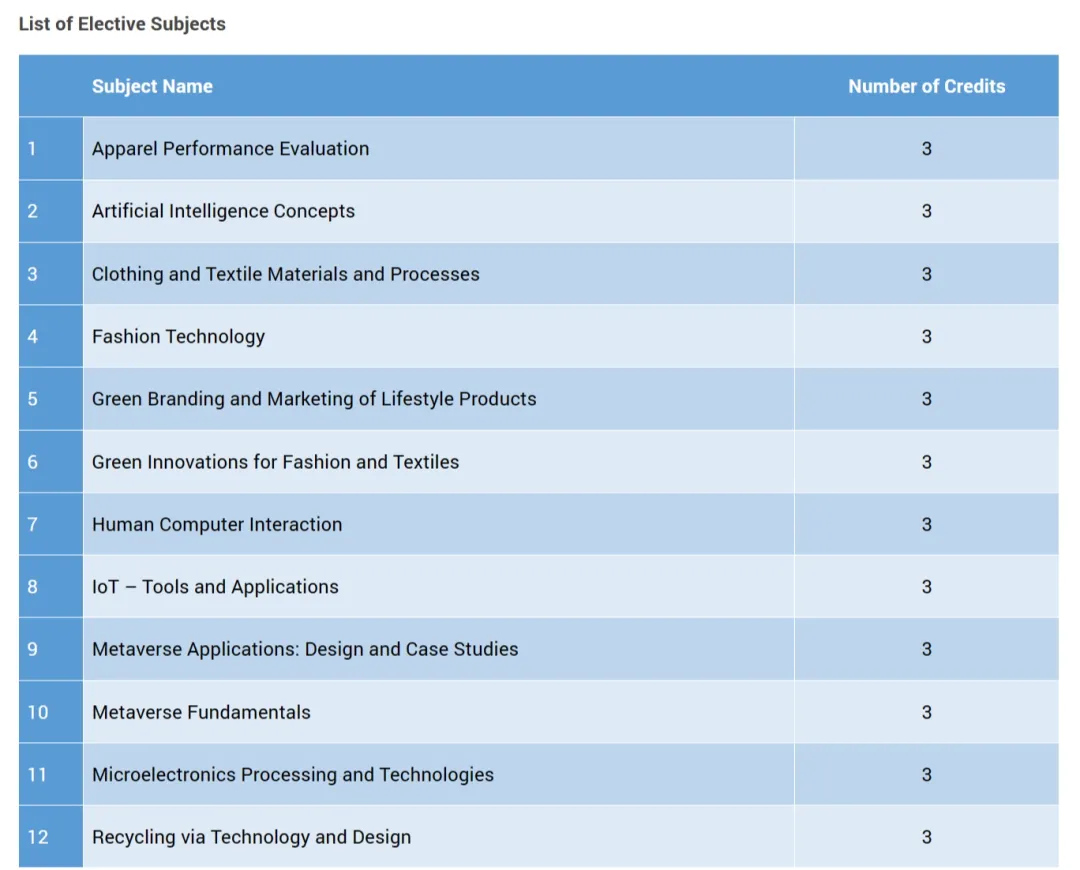Click 'IoT – Tools and Applications' entry
1080x870 pixels.
coord(215,587)
